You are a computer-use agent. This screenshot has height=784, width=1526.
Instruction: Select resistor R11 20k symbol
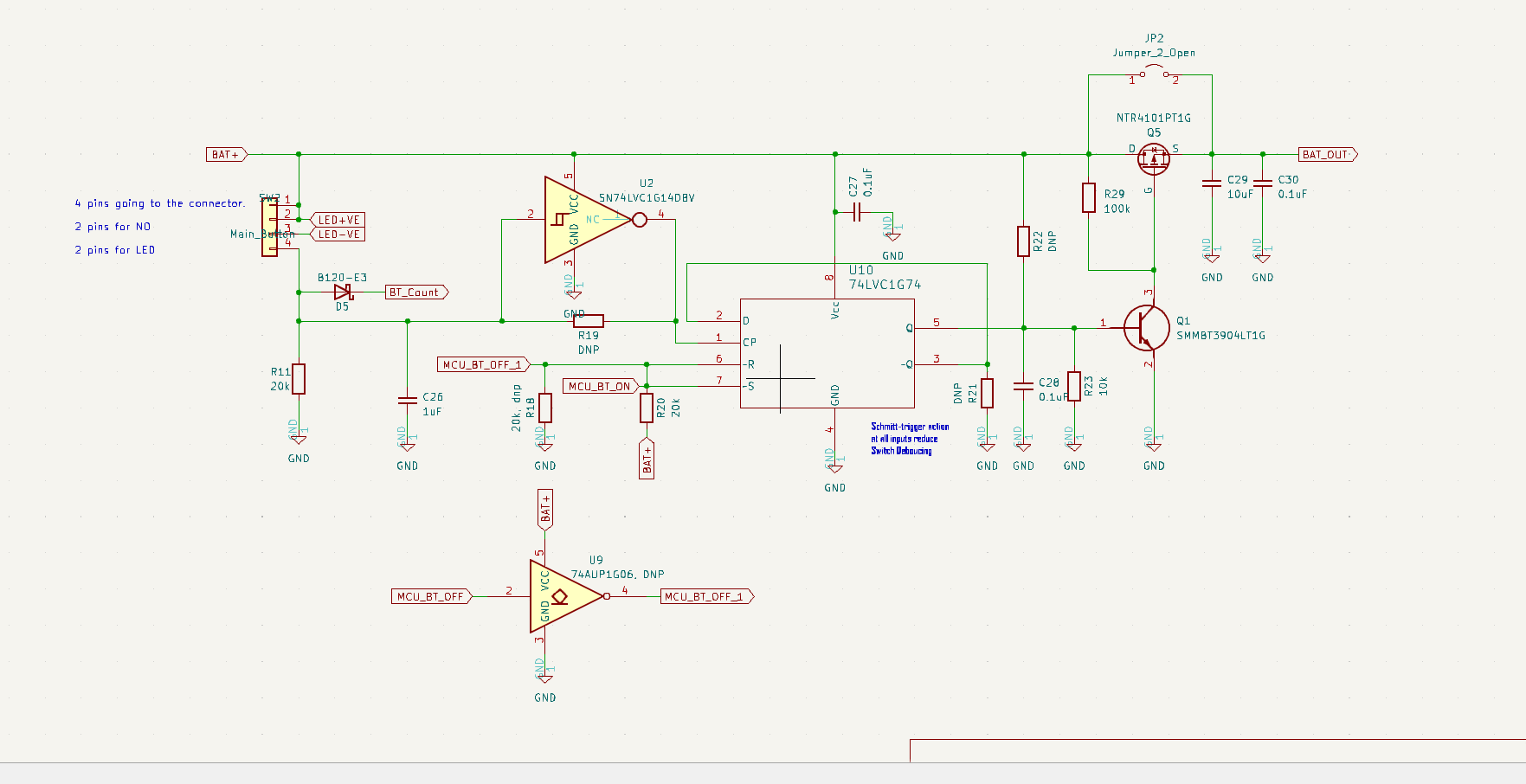tap(299, 379)
